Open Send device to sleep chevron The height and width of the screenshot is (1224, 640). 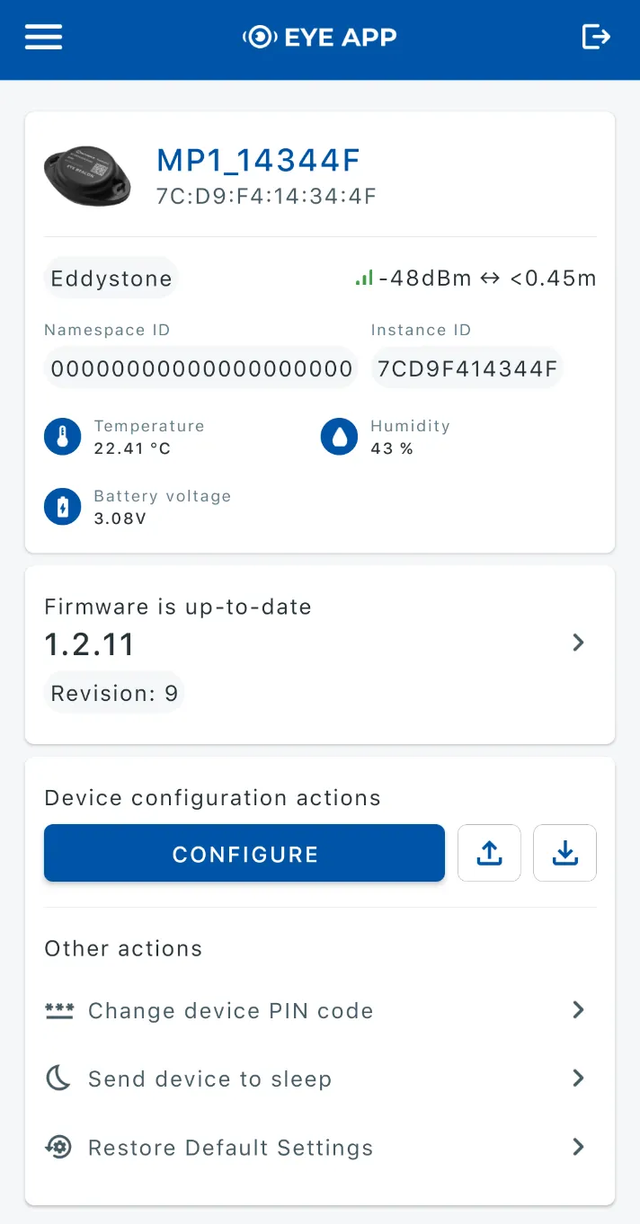tap(578, 1078)
